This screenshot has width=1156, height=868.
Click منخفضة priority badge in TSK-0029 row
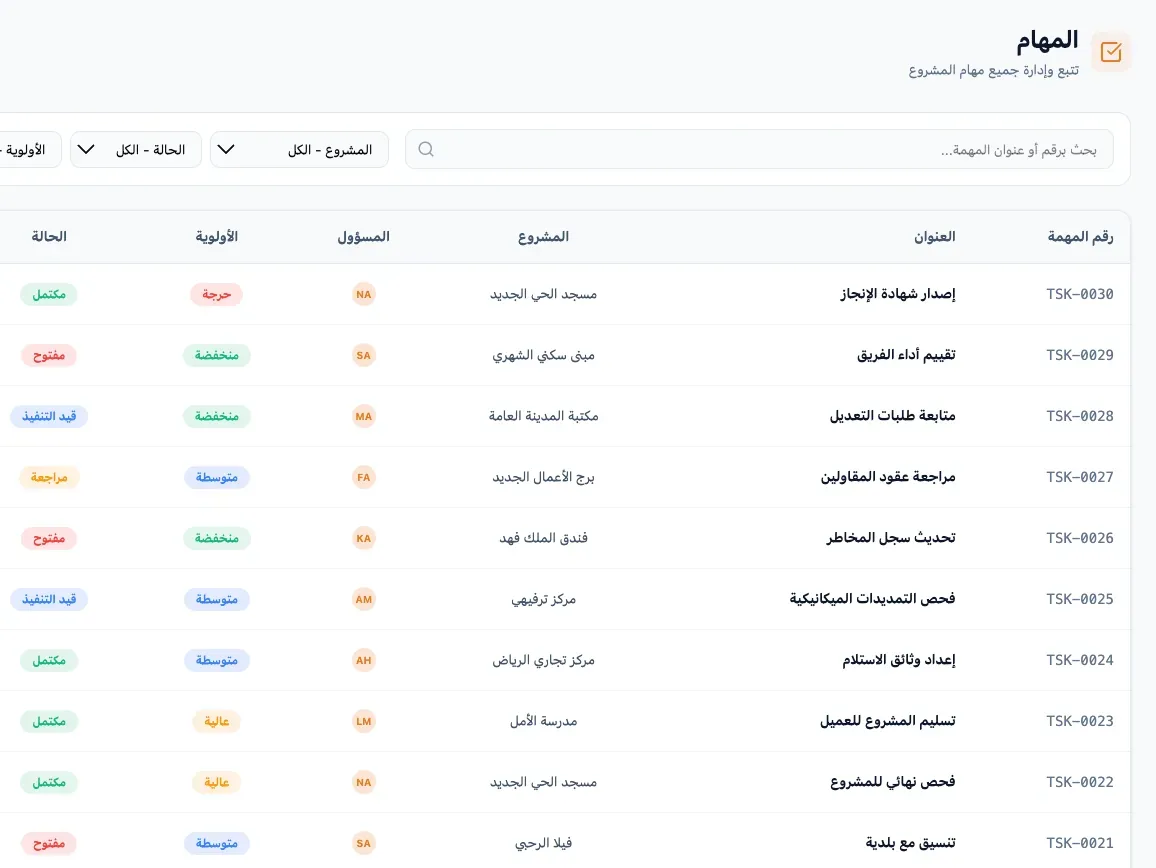(x=217, y=355)
